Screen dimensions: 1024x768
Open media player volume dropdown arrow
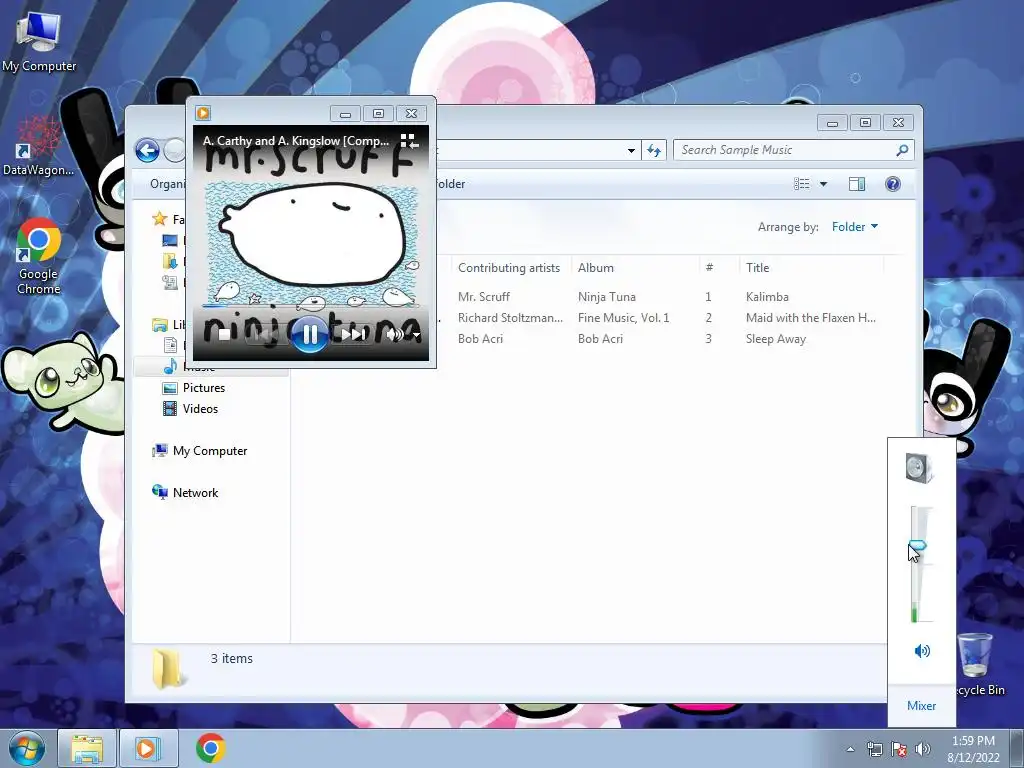[416, 336]
